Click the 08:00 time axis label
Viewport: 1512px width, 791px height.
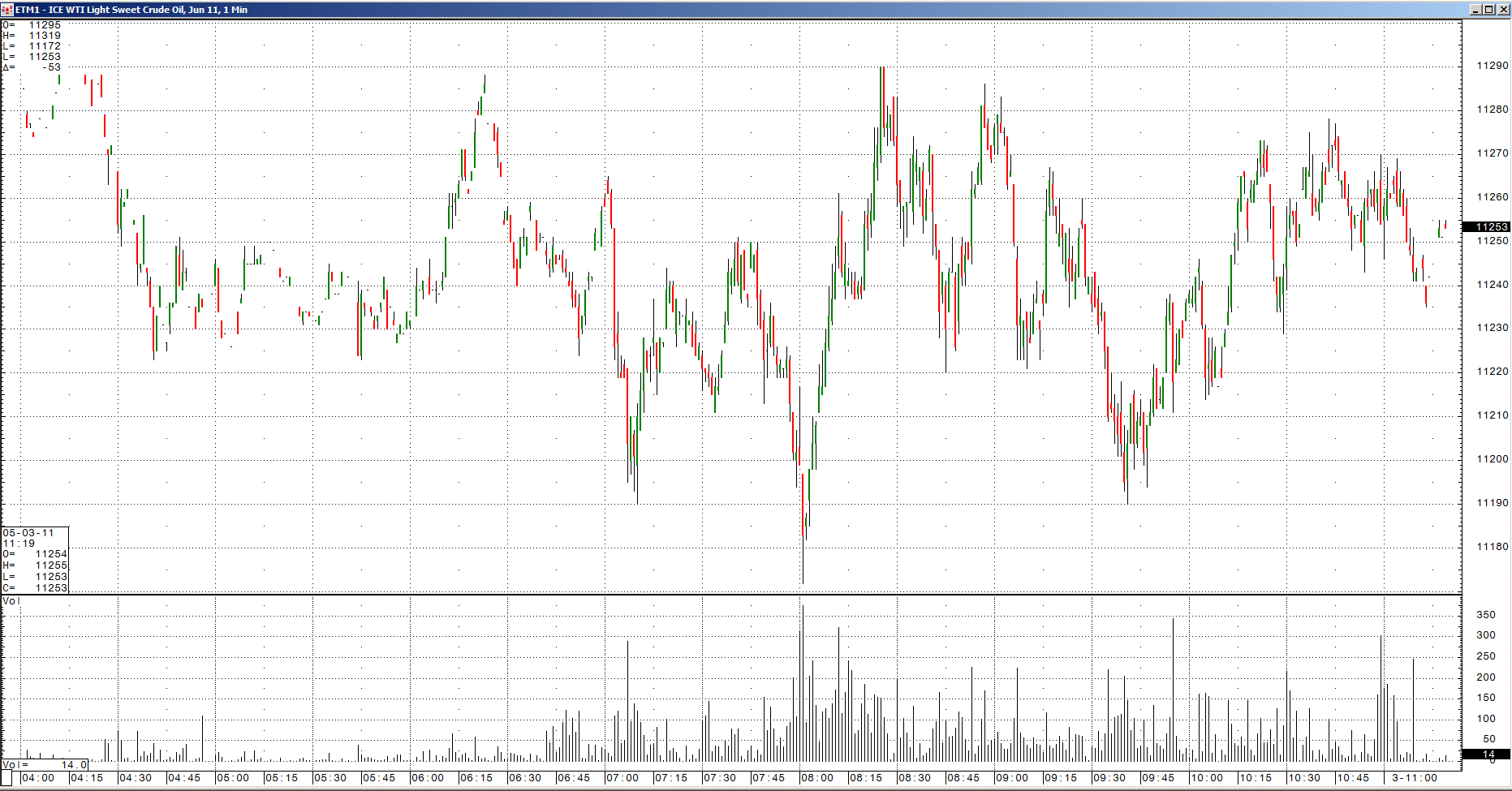817,778
